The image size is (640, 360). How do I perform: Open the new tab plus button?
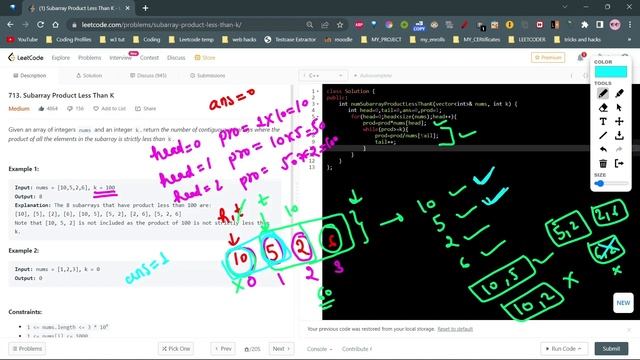[x=145, y=8]
